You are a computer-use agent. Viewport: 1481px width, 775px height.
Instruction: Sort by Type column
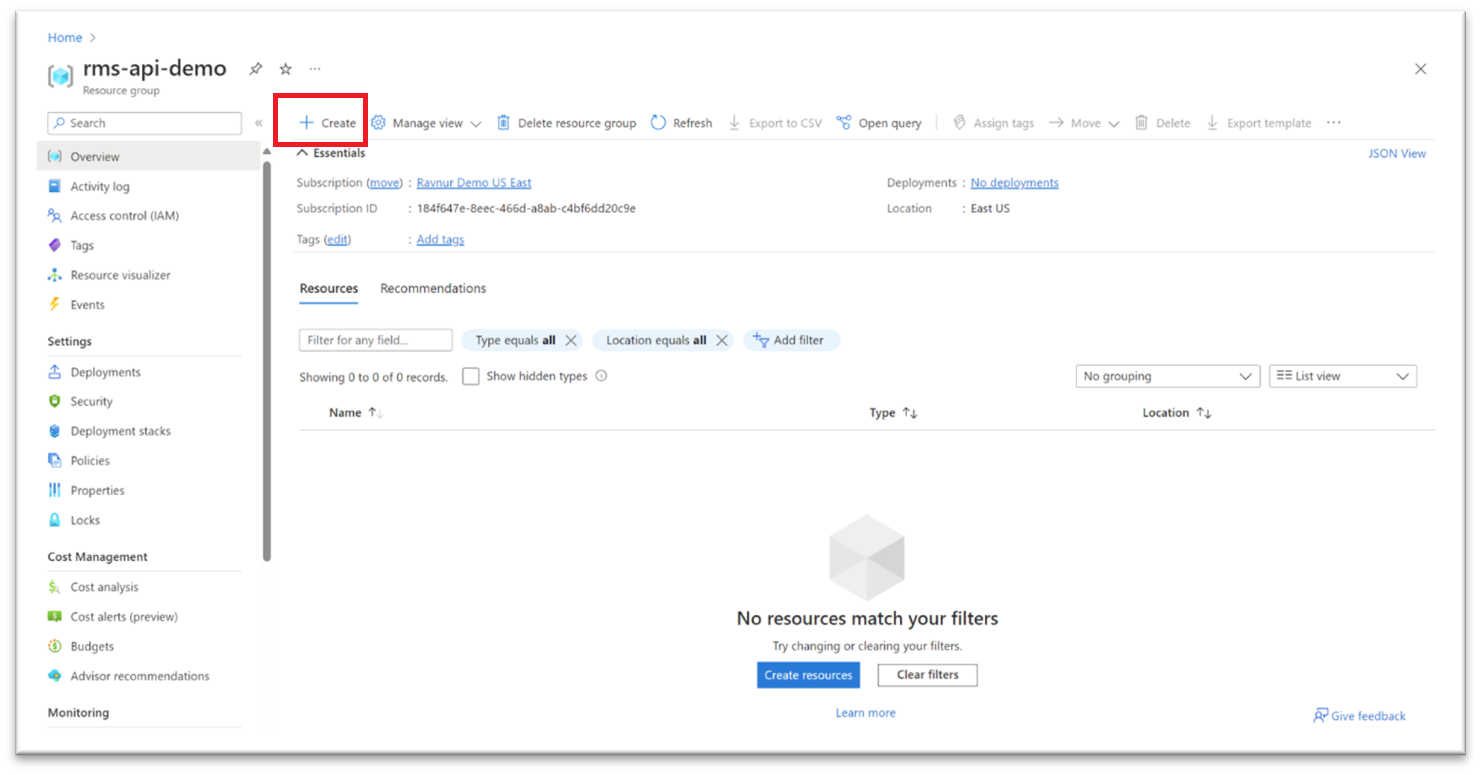[893, 413]
